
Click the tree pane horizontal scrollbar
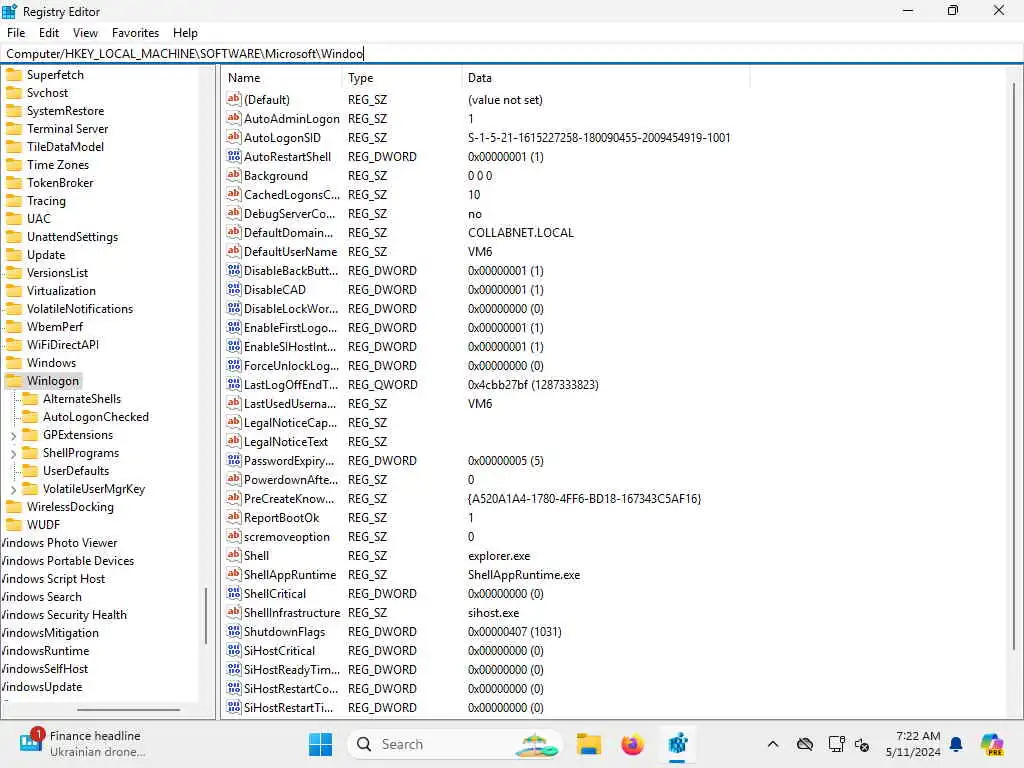coord(128,709)
